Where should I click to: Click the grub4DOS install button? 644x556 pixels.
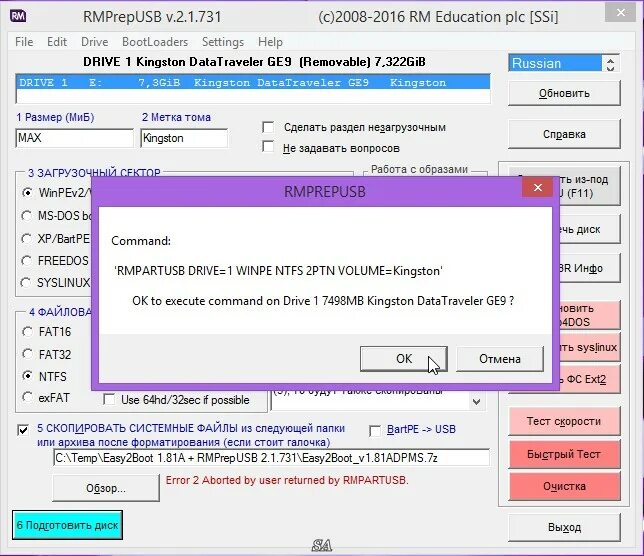(x=588, y=315)
